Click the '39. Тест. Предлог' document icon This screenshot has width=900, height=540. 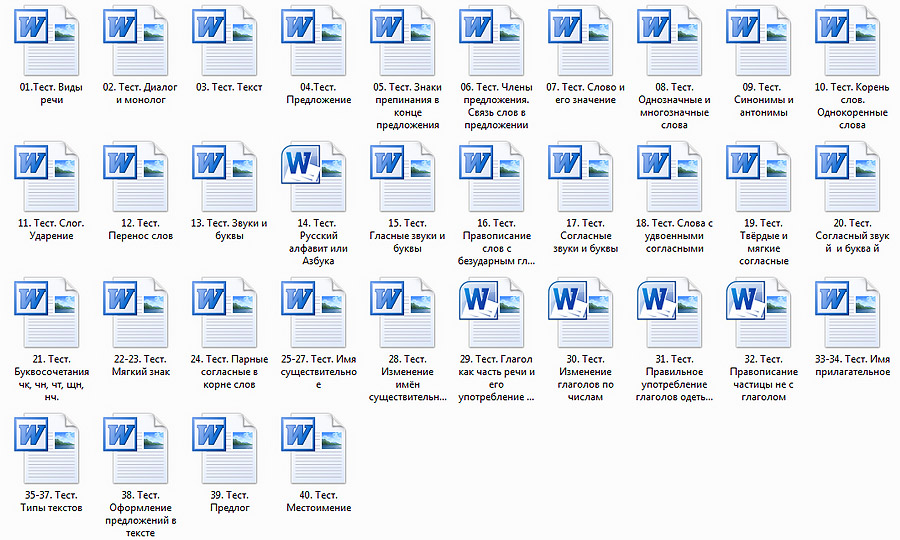(x=225, y=449)
